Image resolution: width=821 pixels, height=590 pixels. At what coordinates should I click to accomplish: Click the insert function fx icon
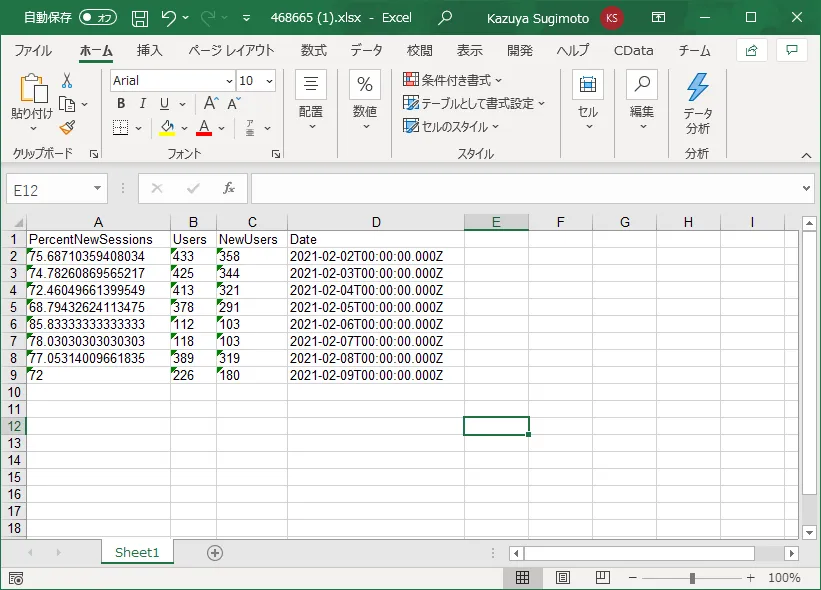click(x=228, y=188)
